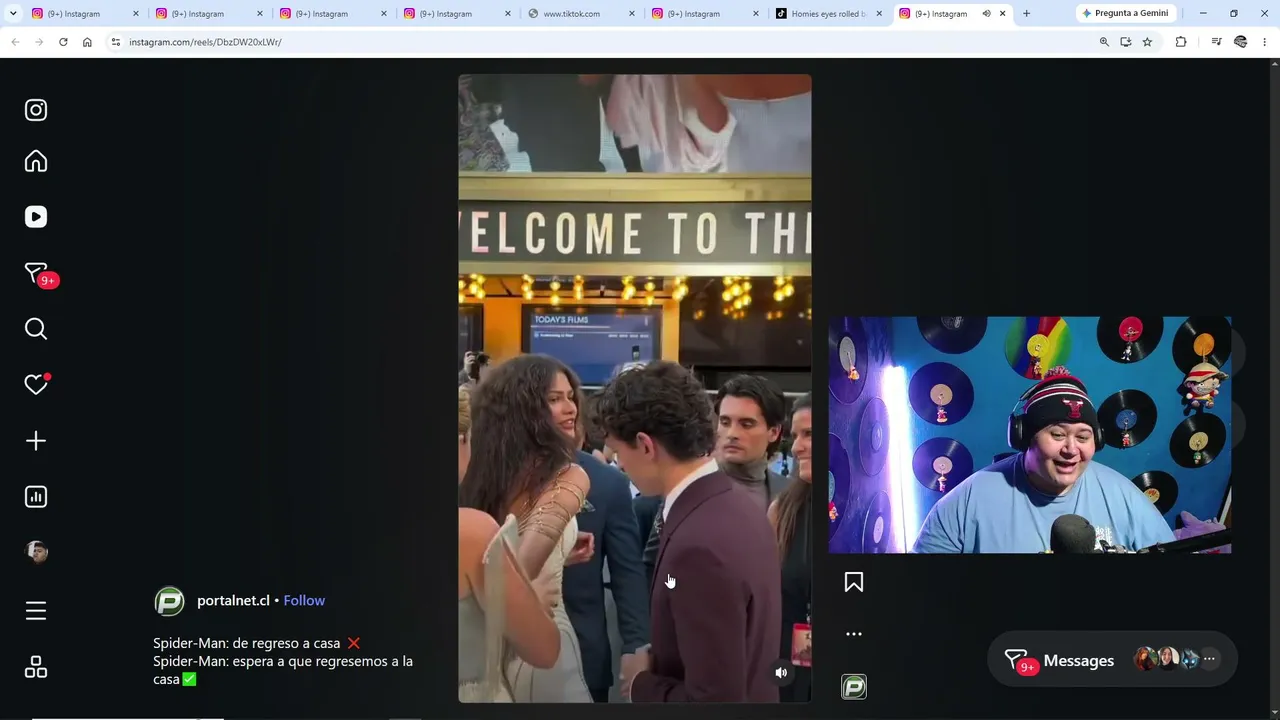View Notifications via the heart icon
The width and height of the screenshot is (1280, 720).
coord(37,384)
